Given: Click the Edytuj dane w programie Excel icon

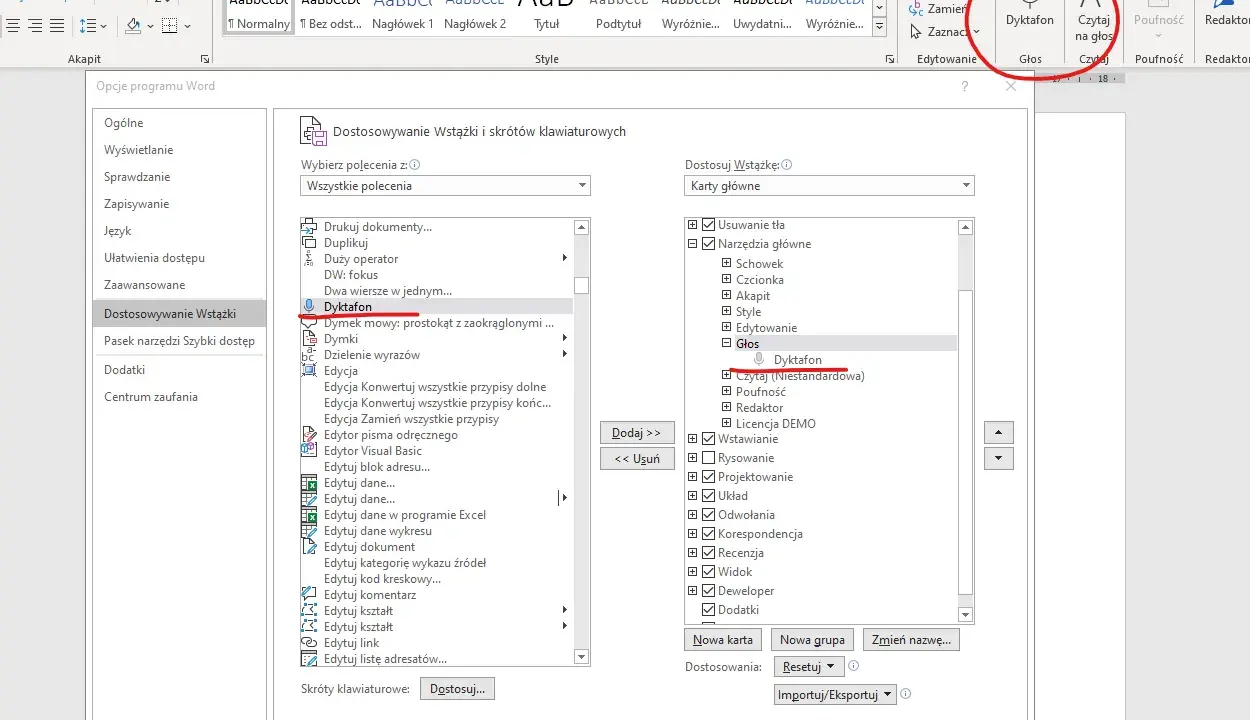Looking at the screenshot, I should click(309, 515).
